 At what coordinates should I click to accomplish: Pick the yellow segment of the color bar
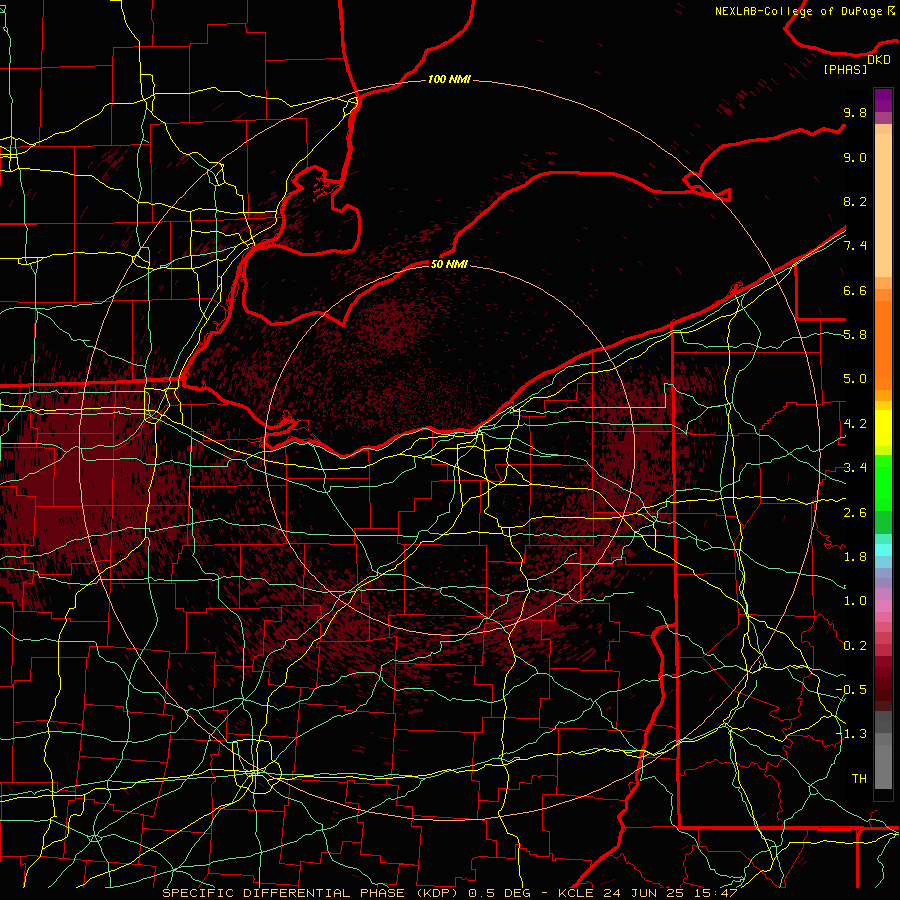(883, 428)
